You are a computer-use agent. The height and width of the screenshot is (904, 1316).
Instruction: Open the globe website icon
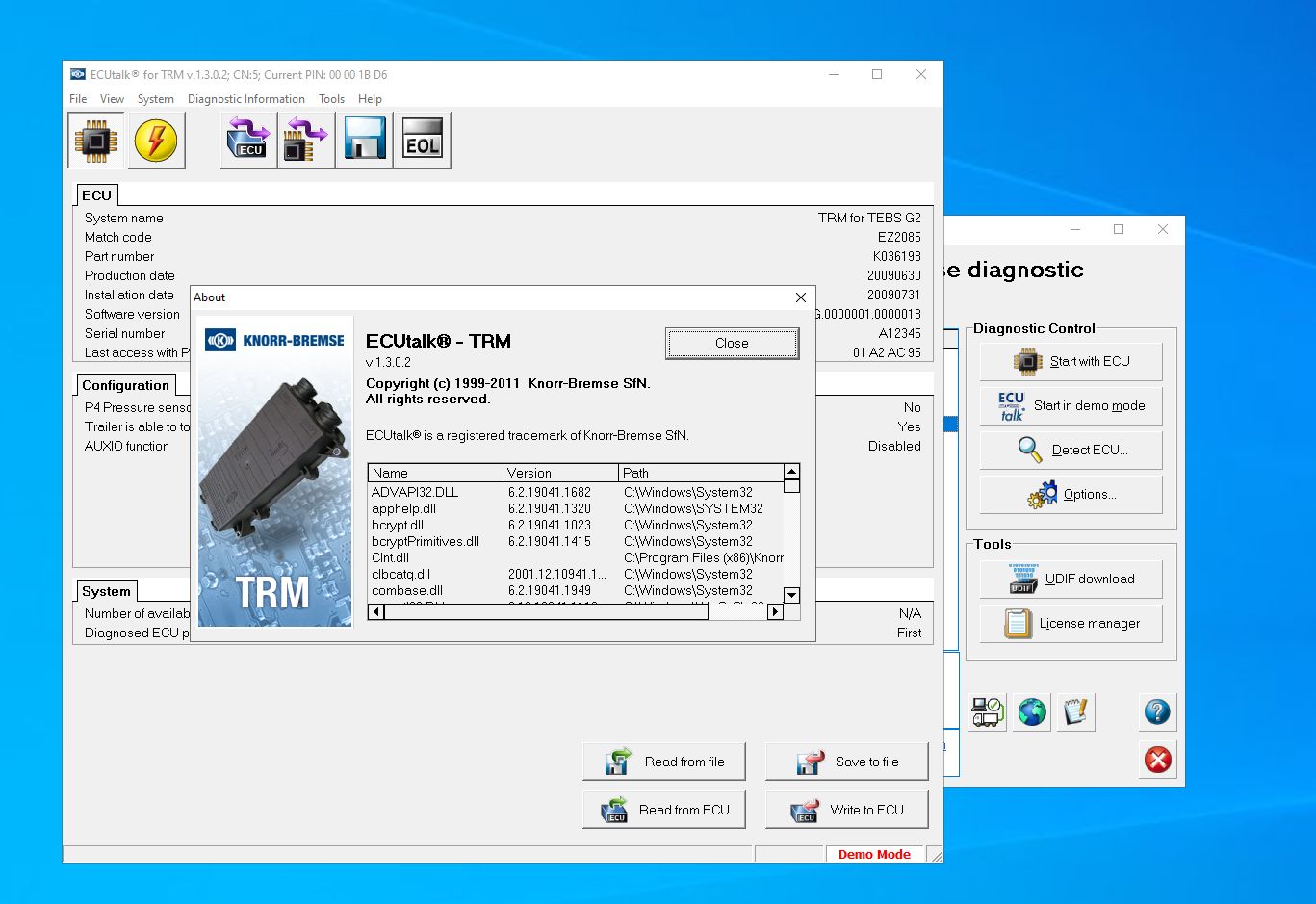pos(1031,712)
